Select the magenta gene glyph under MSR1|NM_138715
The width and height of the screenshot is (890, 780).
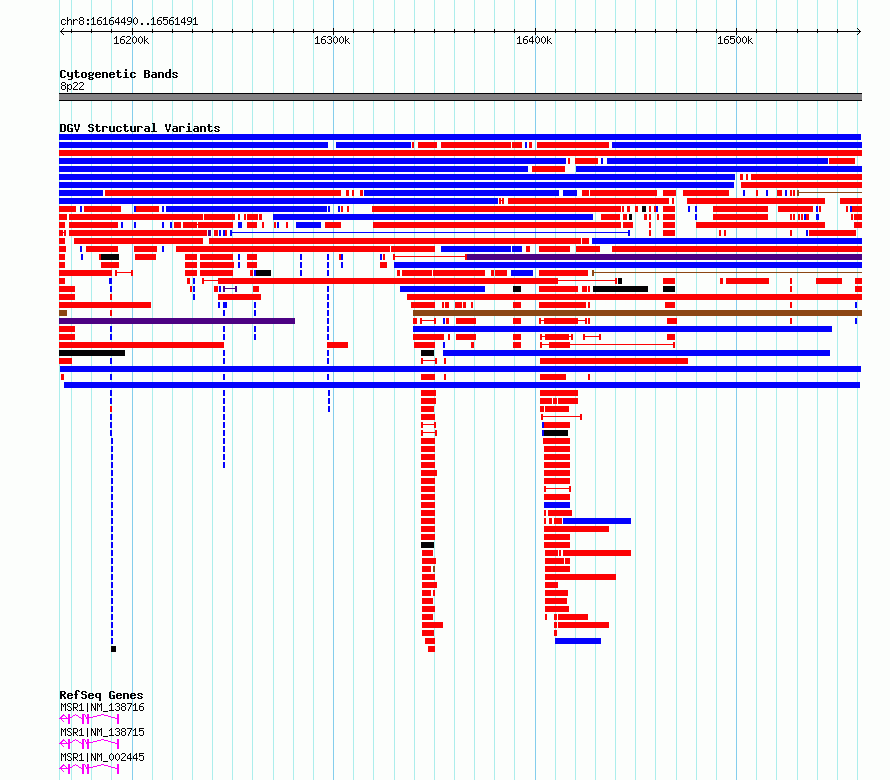pyautogui.click(x=89, y=744)
